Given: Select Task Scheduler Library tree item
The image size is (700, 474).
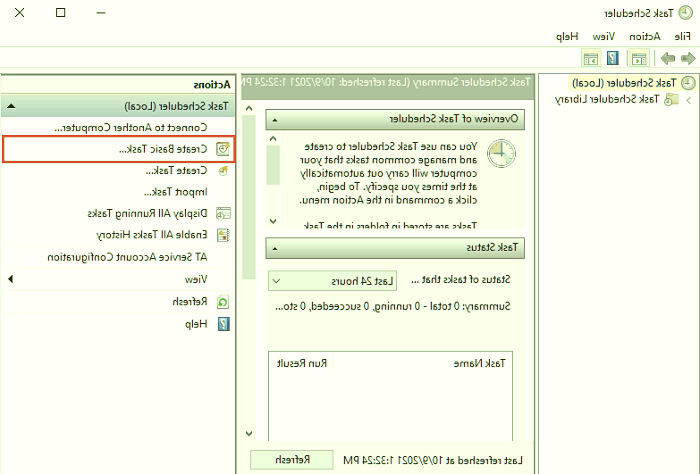Looking at the screenshot, I should pos(607,99).
